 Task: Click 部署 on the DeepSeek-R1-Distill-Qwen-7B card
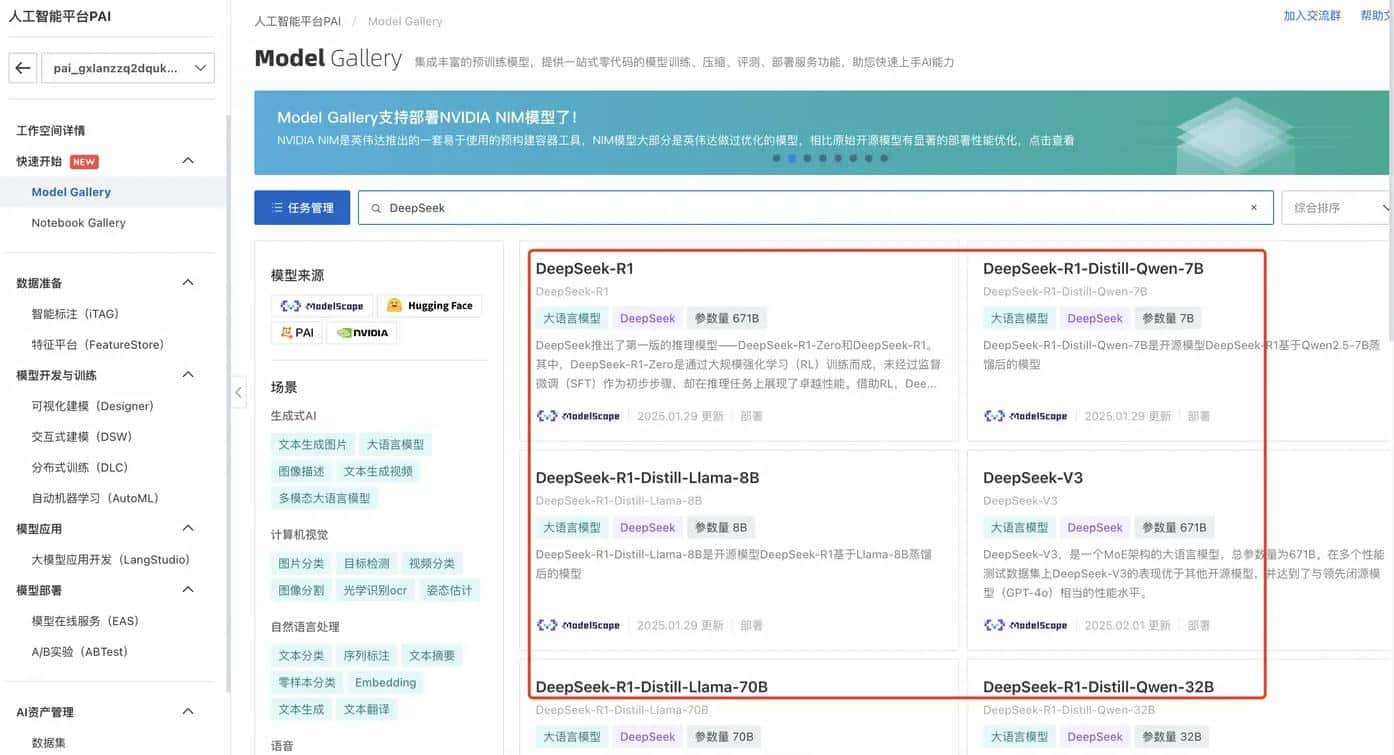tap(1198, 416)
